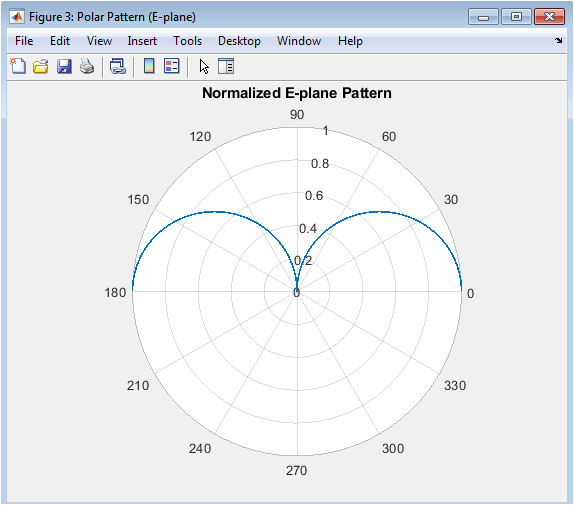Open the File menu
Image resolution: width=574 pixels, height=505 pixels.
coord(24,41)
